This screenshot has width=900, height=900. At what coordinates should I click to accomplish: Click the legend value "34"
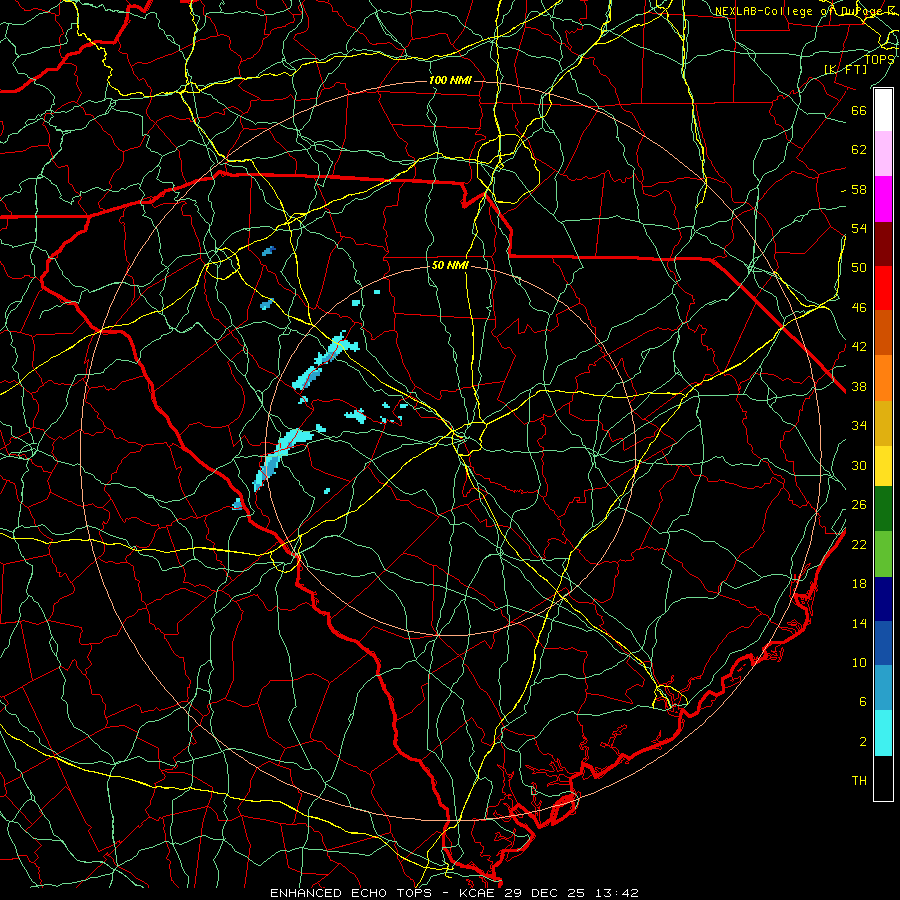coord(859,426)
